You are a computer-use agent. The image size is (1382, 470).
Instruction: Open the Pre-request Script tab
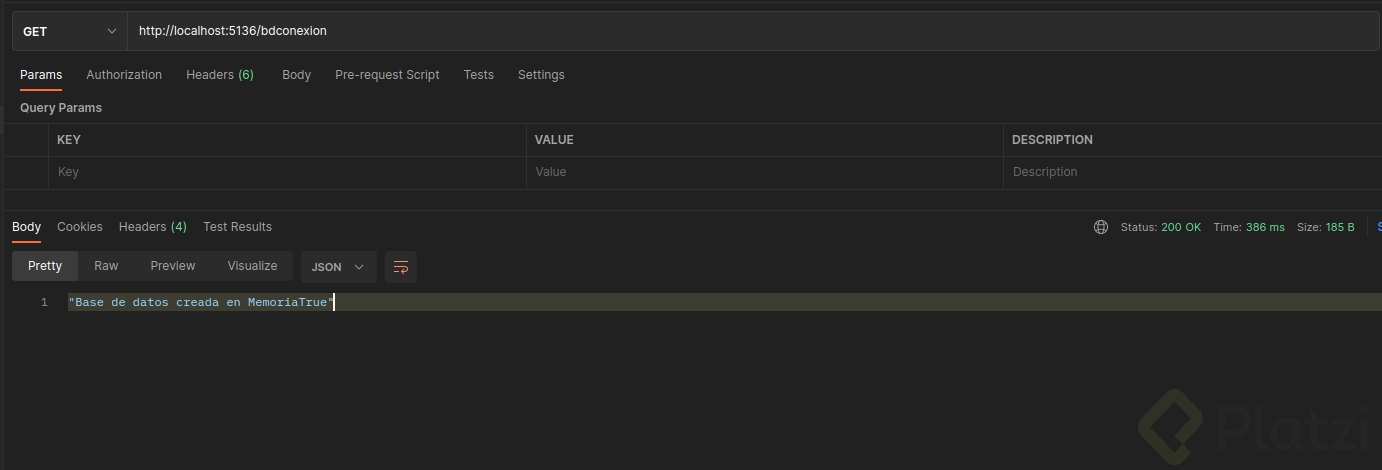387,75
